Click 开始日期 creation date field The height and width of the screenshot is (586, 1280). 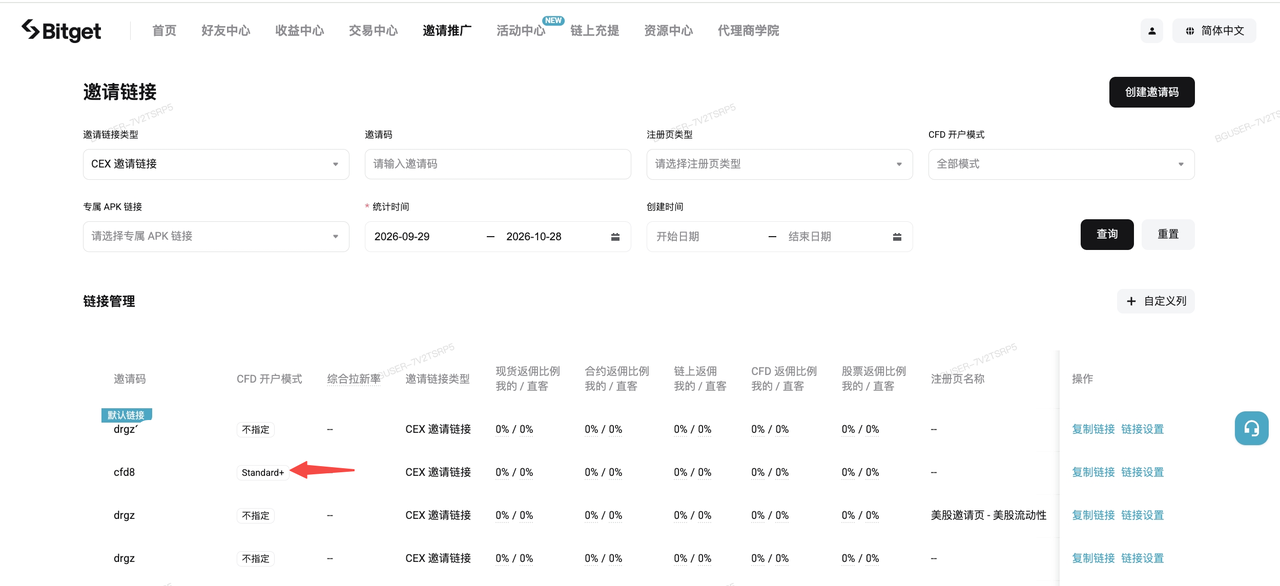click(x=678, y=237)
